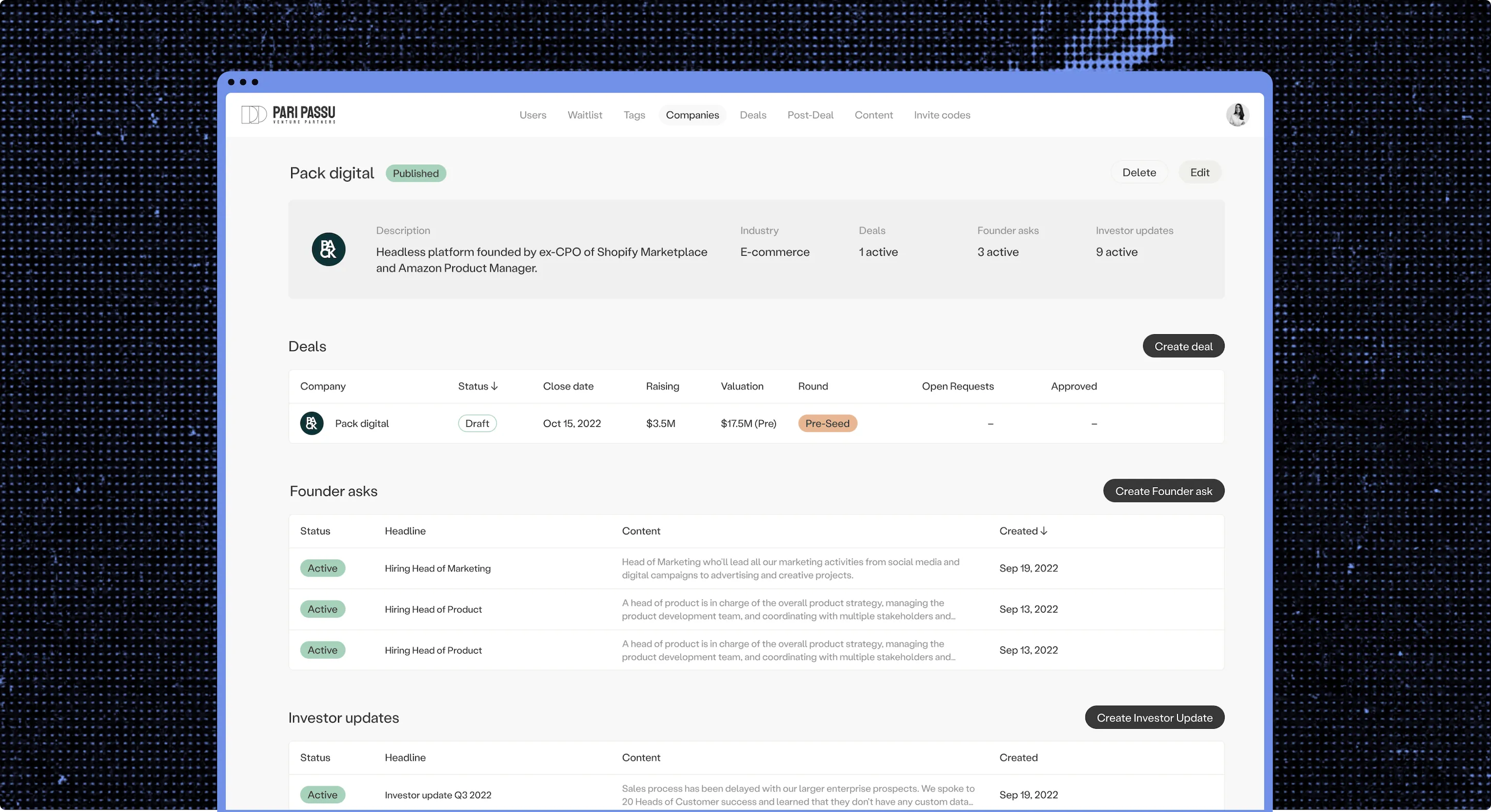Click the Raising column header
1491x812 pixels.
pyautogui.click(x=662, y=386)
